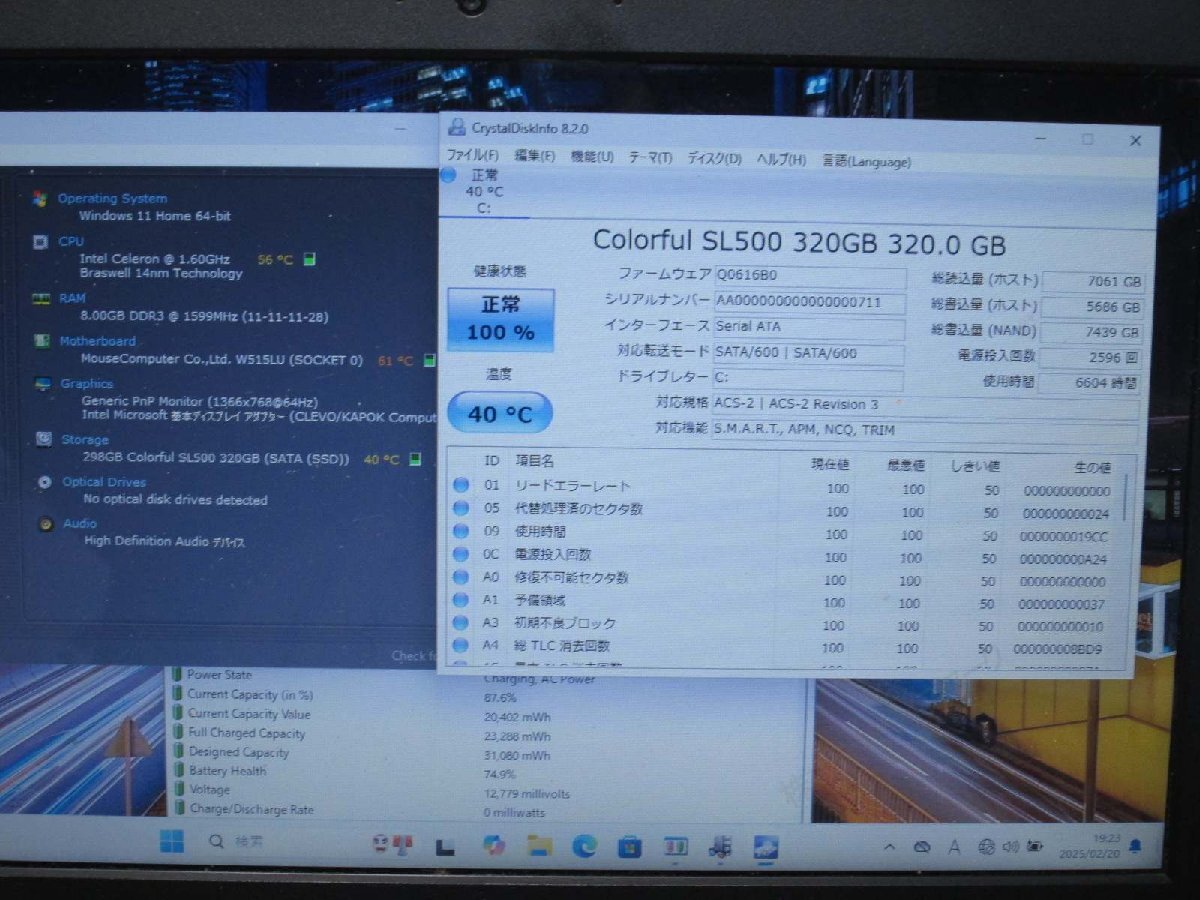1200x900 pixels.
Task: Select the Storage heading in Speccy
Action: point(85,440)
